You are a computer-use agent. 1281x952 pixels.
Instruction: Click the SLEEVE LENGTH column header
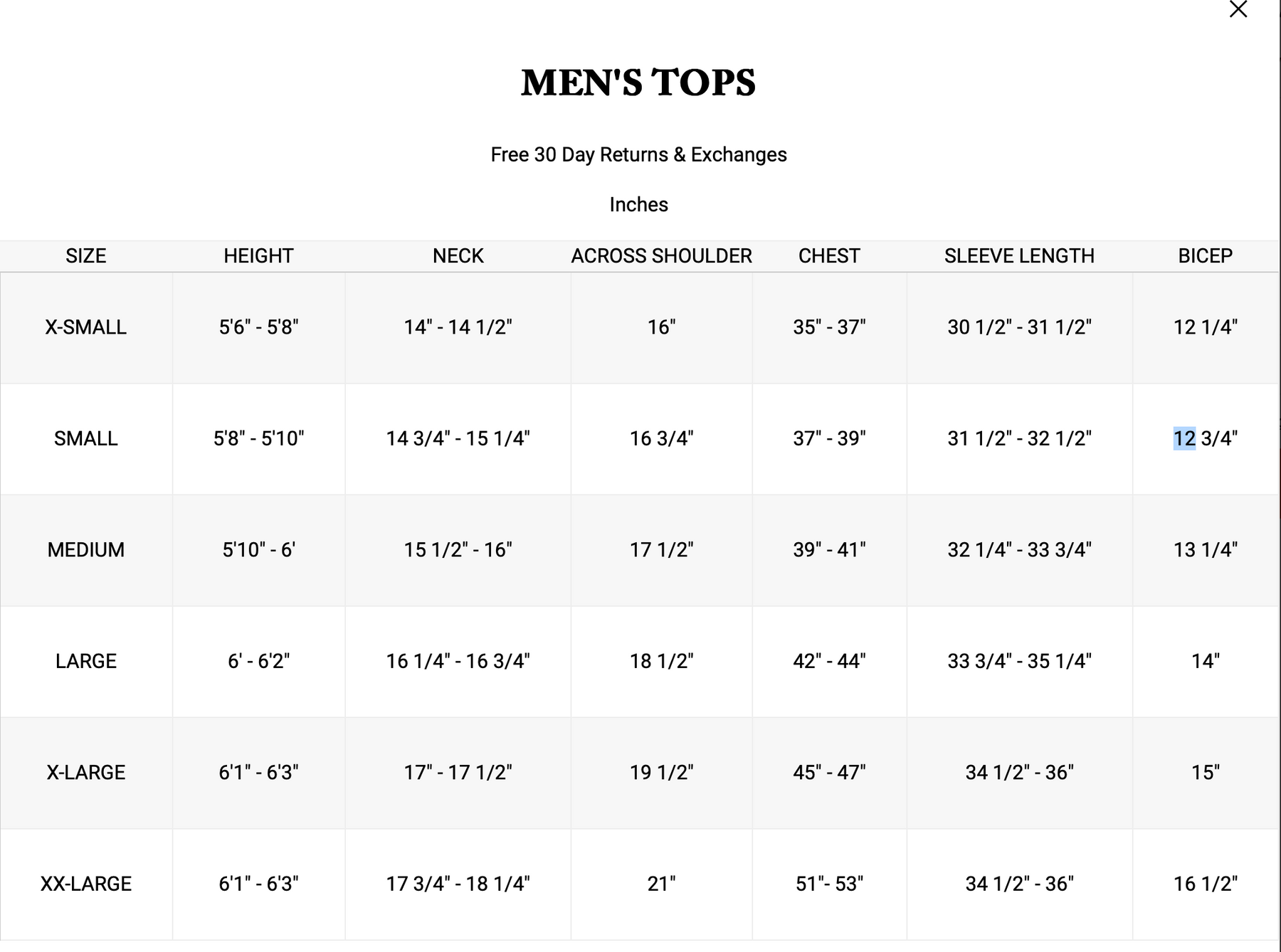(x=1019, y=256)
